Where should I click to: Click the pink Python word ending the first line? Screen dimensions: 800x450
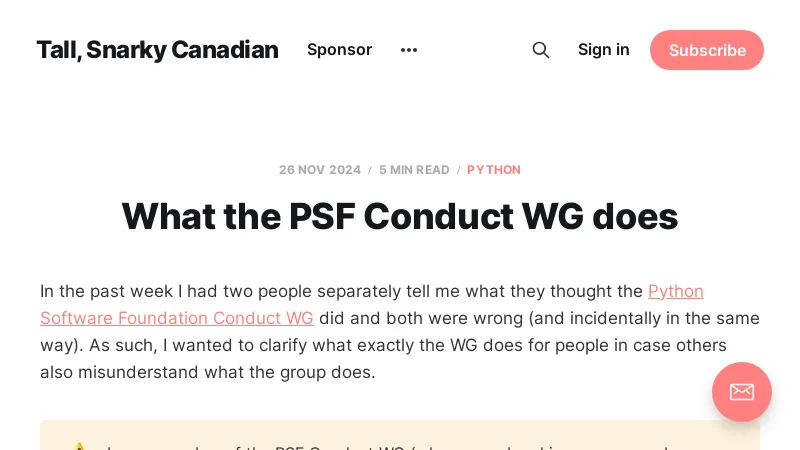(676, 291)
